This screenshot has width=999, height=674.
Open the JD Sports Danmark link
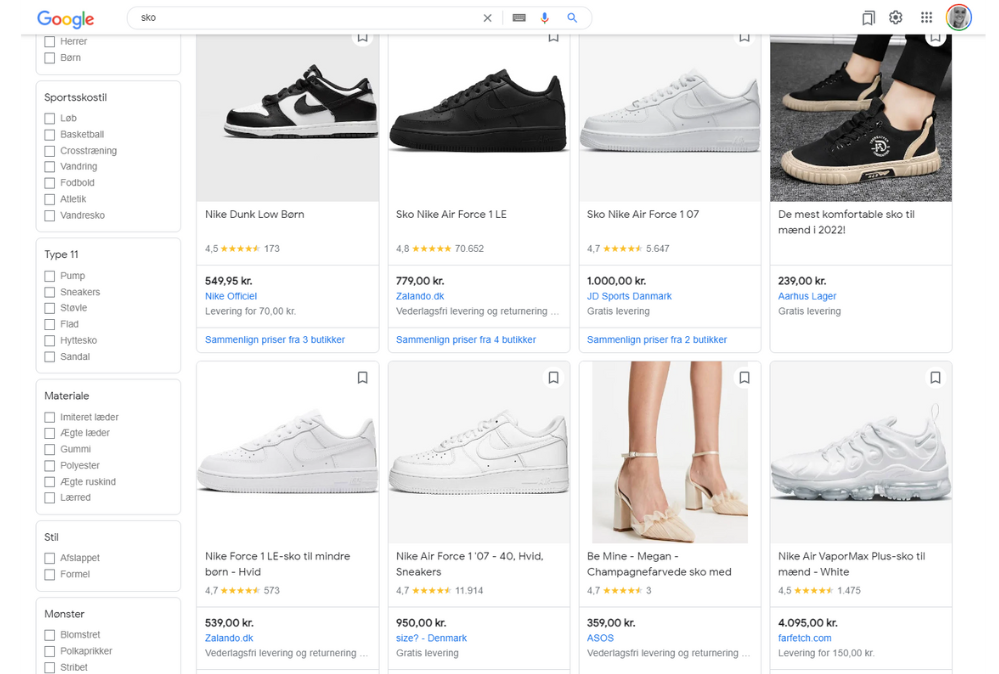pyautogui.click(x=629, y=296)
